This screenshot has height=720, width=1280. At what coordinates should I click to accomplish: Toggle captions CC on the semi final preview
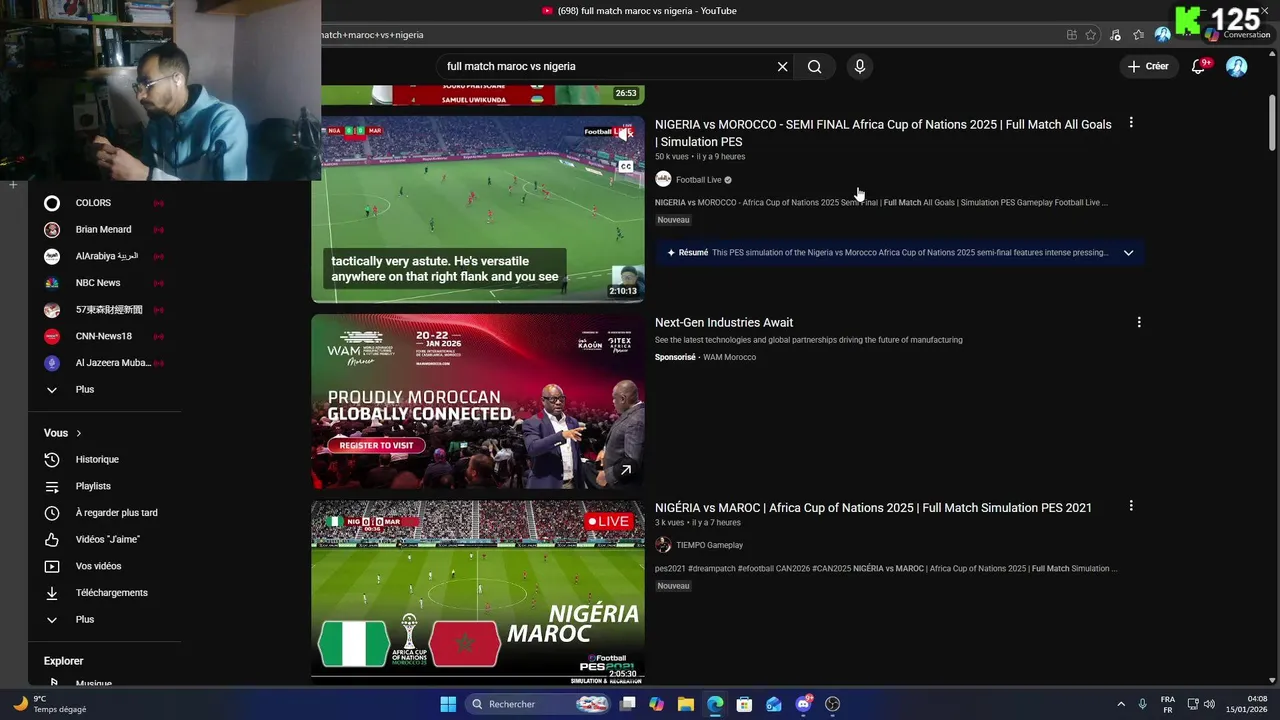pos(626,167)
